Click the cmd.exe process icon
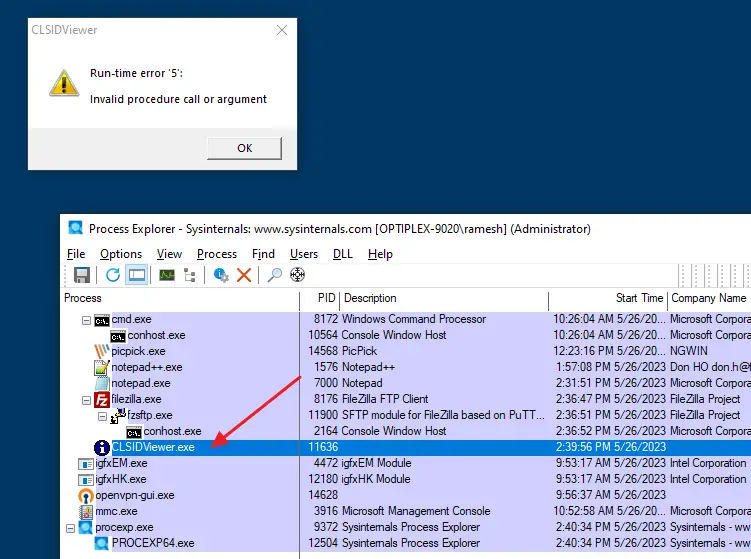751x559 pixels. point(102,320)
